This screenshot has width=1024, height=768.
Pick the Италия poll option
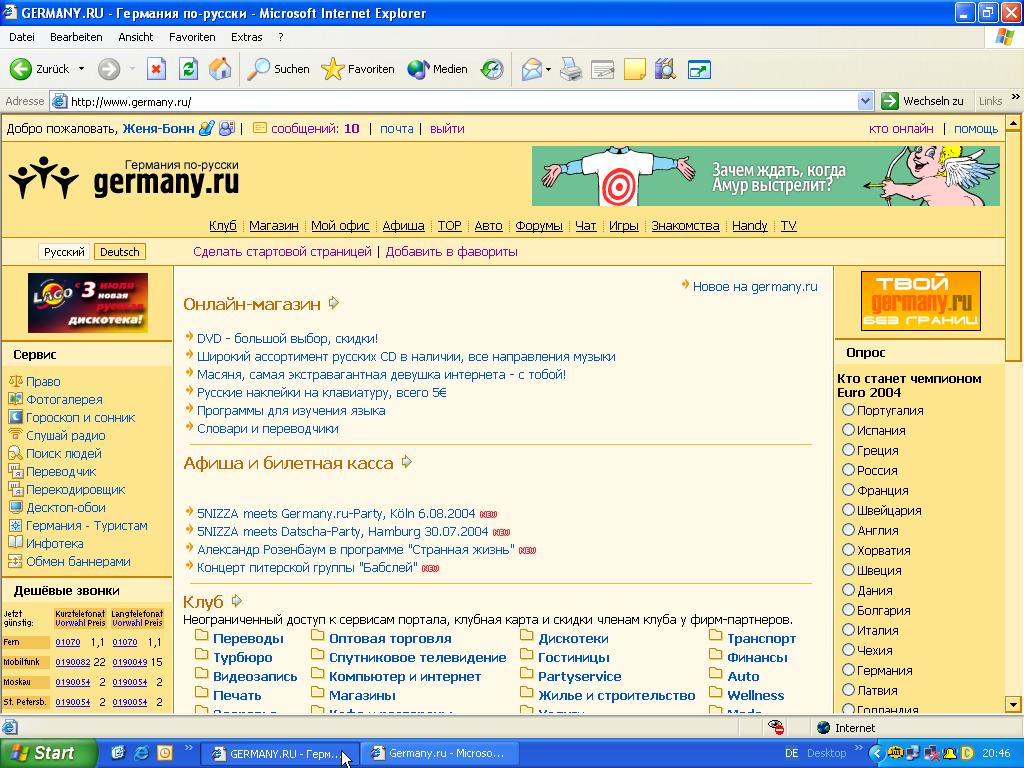point(848,630)
